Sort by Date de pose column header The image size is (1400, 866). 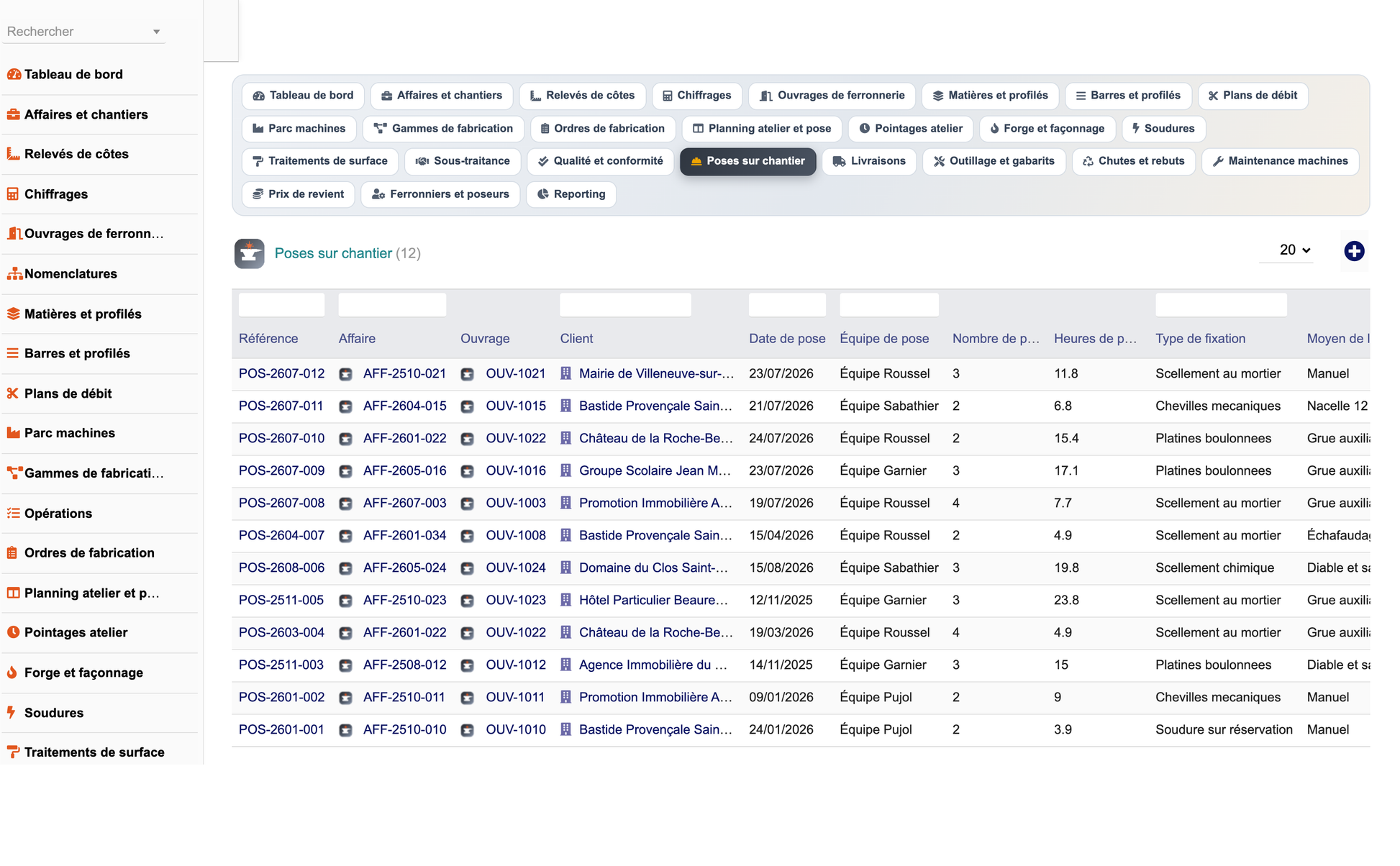[787, 339]
